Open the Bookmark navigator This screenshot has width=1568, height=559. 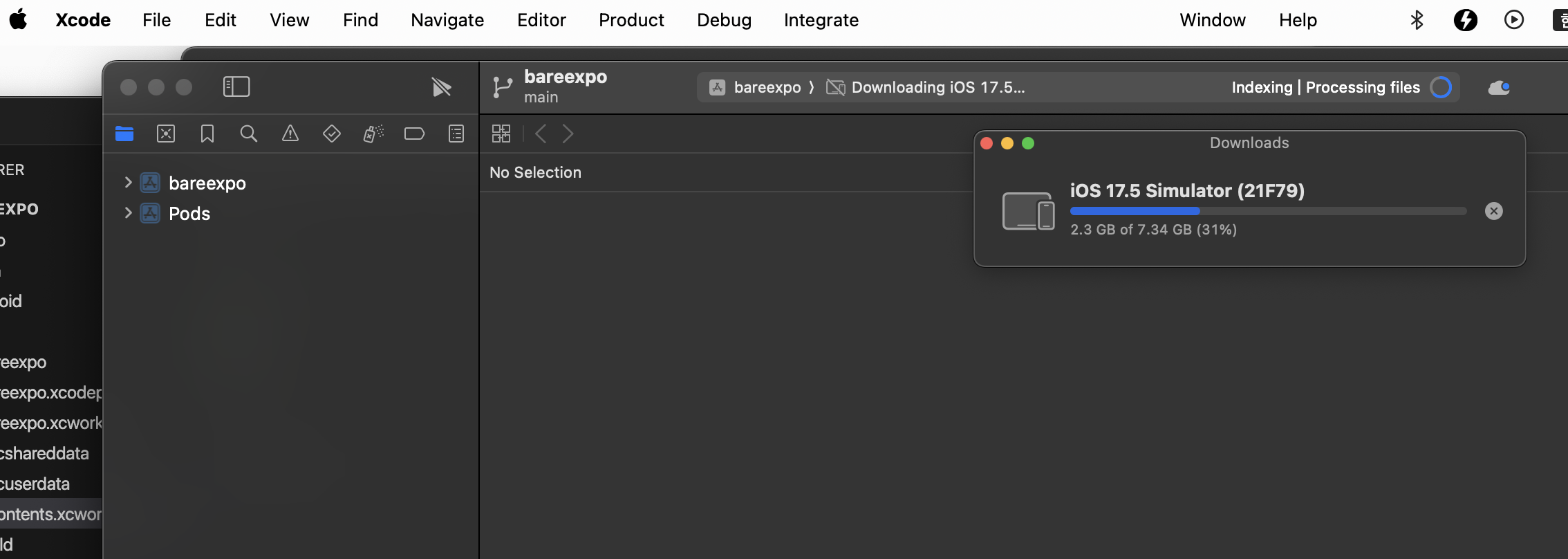pos(207,134)
